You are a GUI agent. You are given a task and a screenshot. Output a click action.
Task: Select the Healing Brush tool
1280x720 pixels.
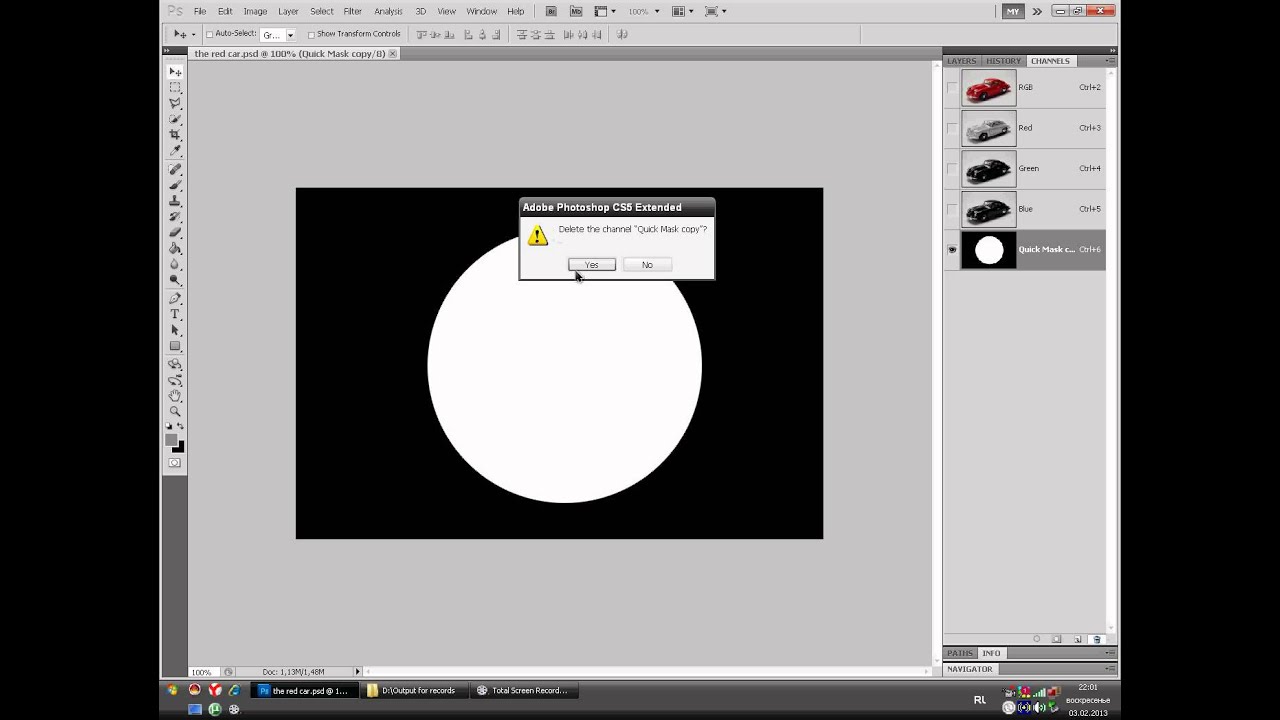tap(175, 170)
